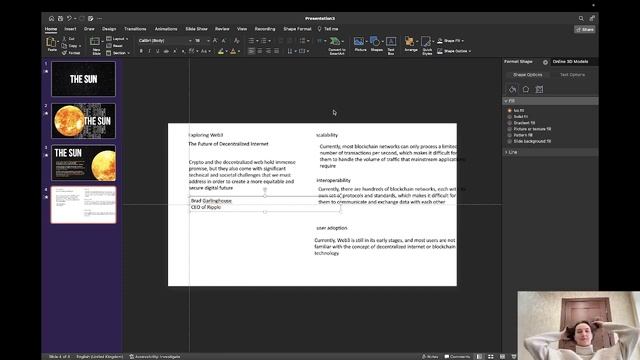This screenshot has height=360, width=640.
Task: Select the Pattern fill option
Action: click(x=509, y=135)
